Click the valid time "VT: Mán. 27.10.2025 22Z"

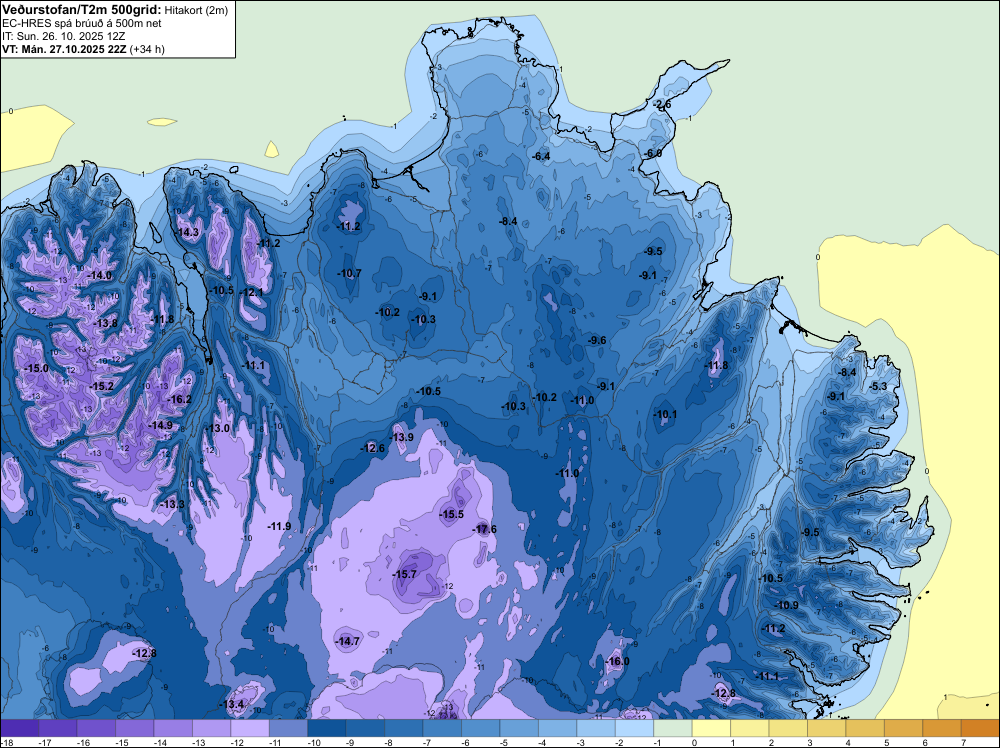coord(64,49)
